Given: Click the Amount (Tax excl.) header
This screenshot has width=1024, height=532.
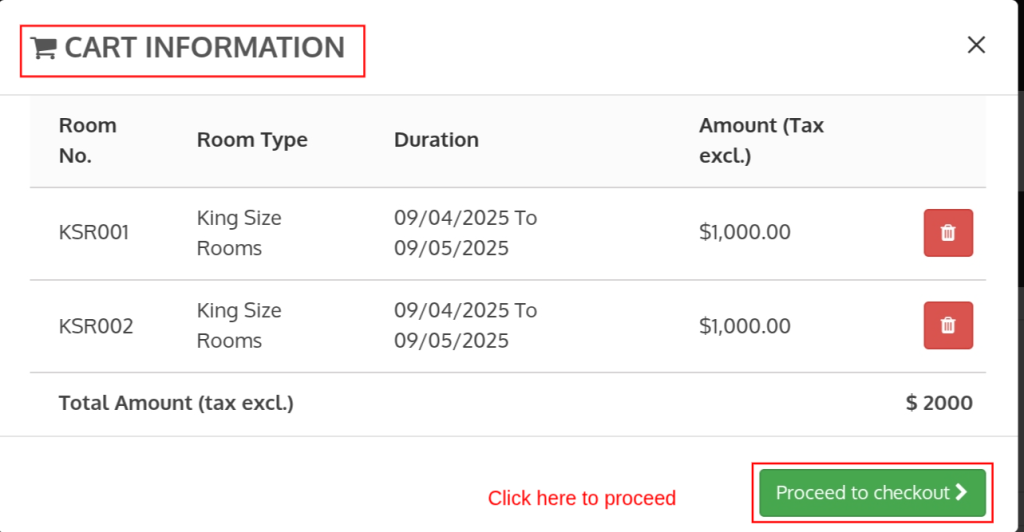Looking at the screenshot, I should pos(761,140).
